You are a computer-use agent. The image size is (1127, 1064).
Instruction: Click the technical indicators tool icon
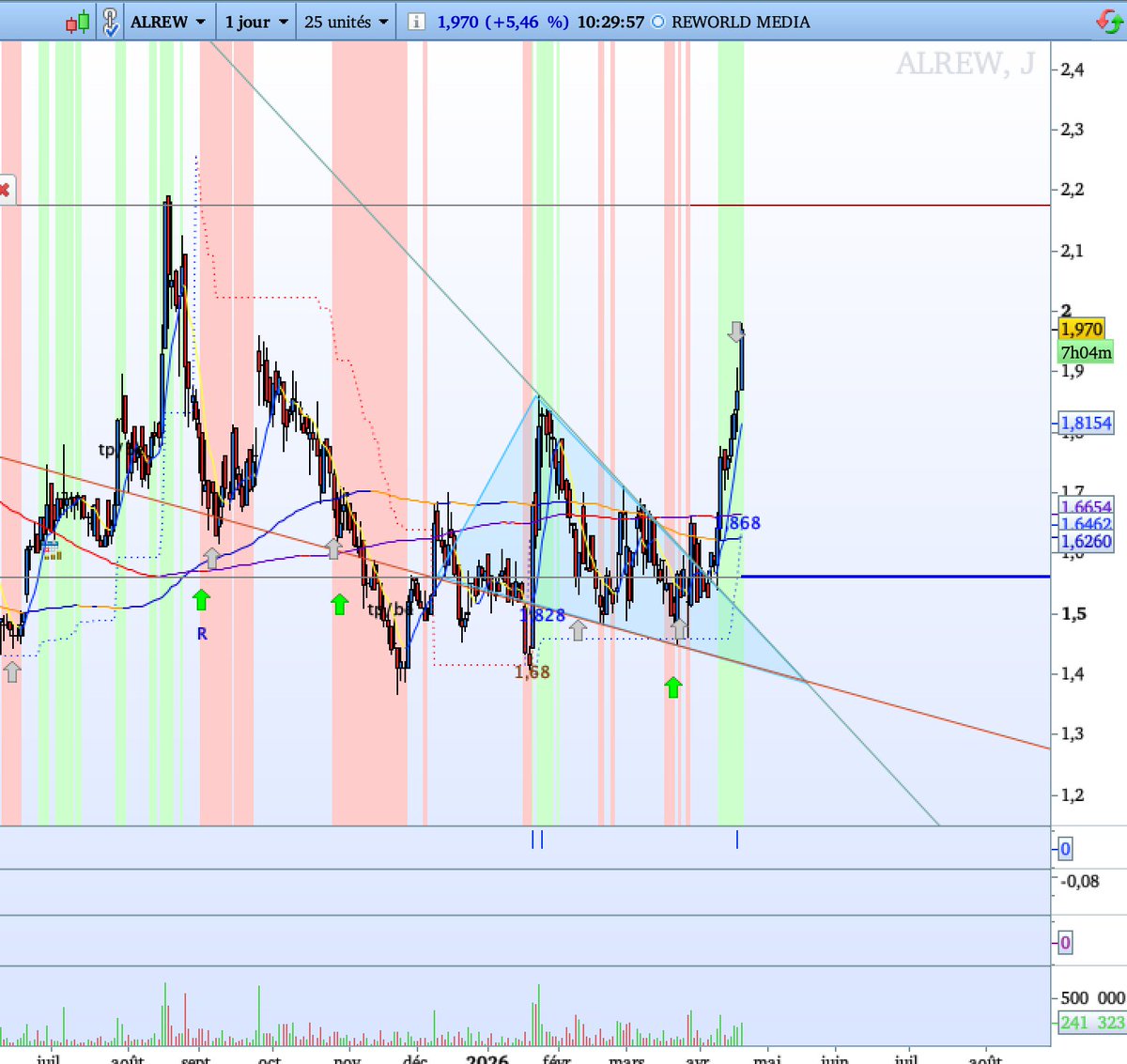tap(110, 21)
